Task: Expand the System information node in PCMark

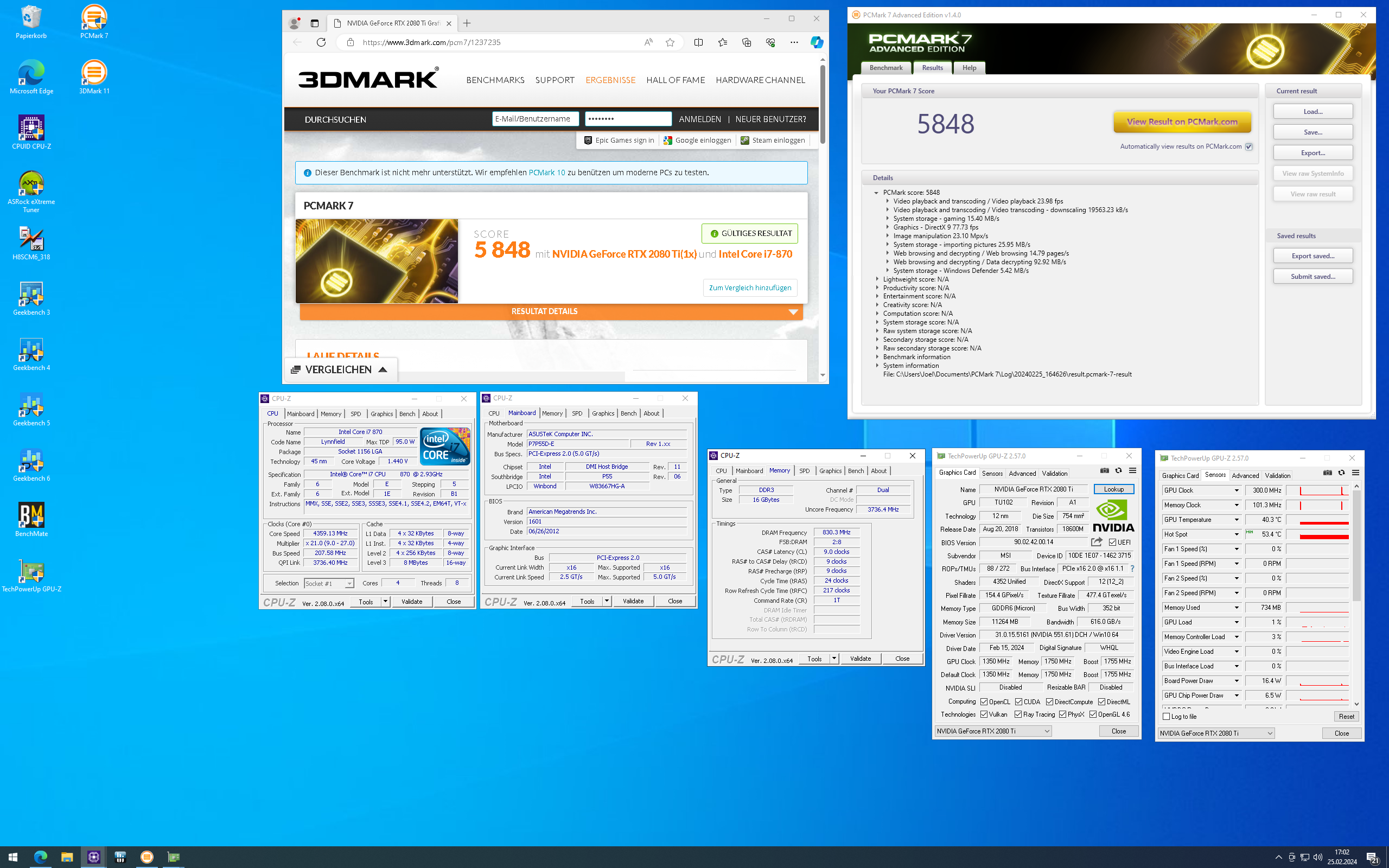Action: click(877, 366)
